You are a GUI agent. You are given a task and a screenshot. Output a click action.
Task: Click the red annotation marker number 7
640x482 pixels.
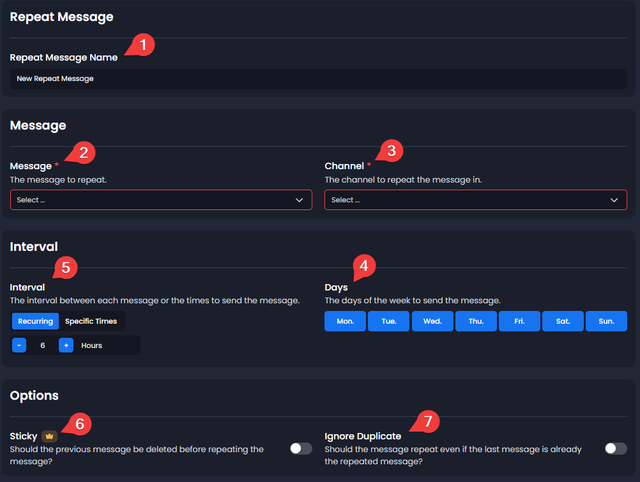[427, 421]
